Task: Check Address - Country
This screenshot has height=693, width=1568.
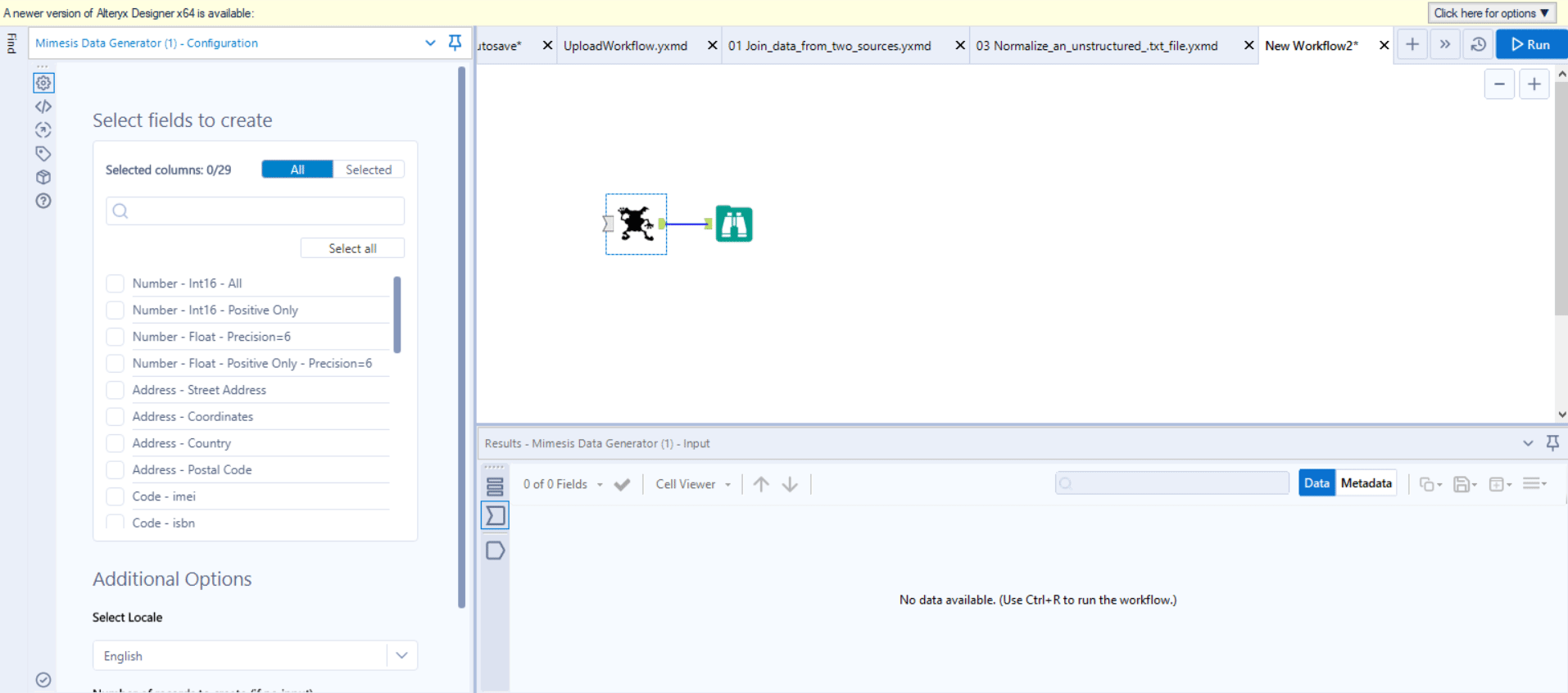Action: 116,443
